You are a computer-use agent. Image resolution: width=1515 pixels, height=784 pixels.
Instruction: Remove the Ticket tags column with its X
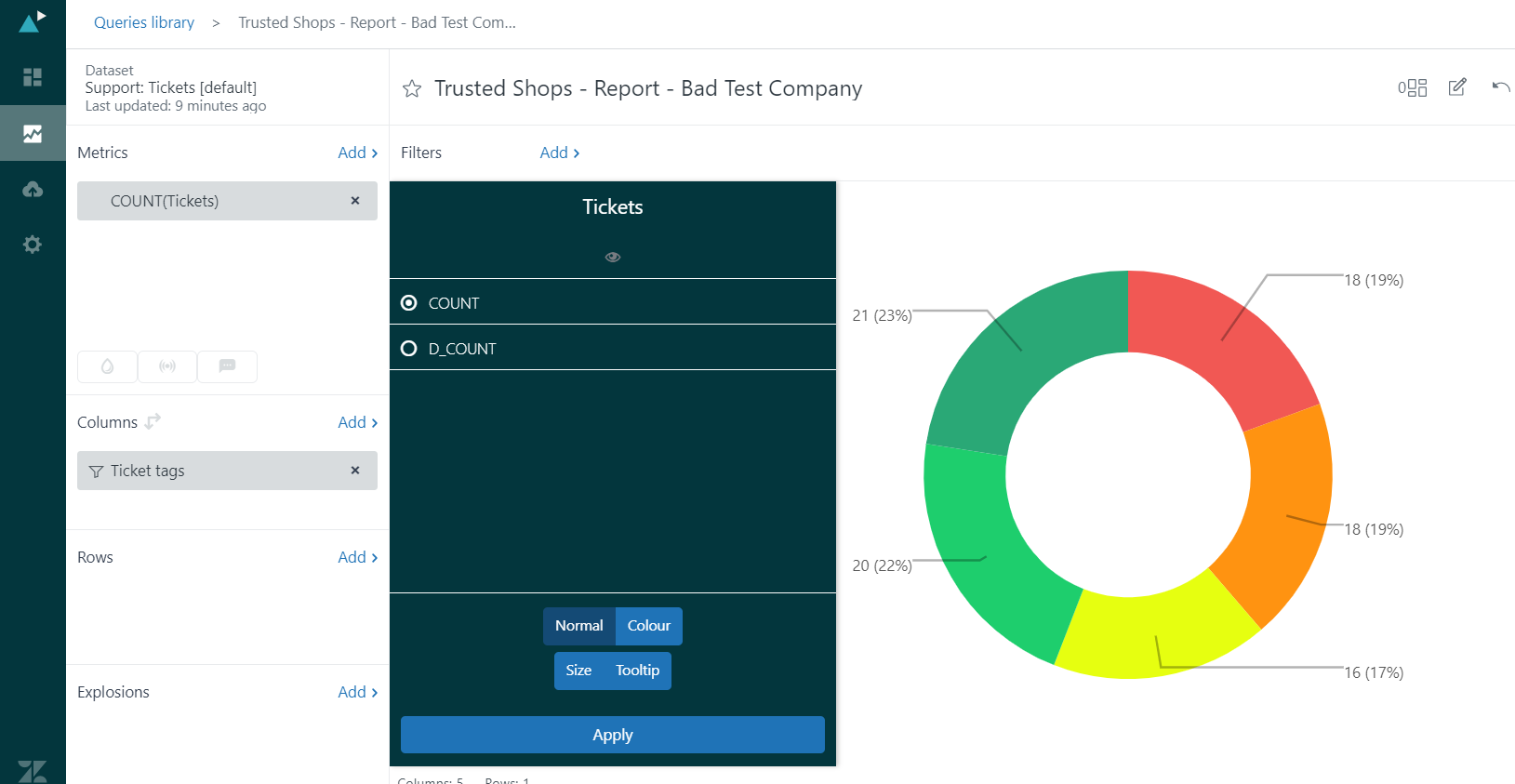pos(355,471)
